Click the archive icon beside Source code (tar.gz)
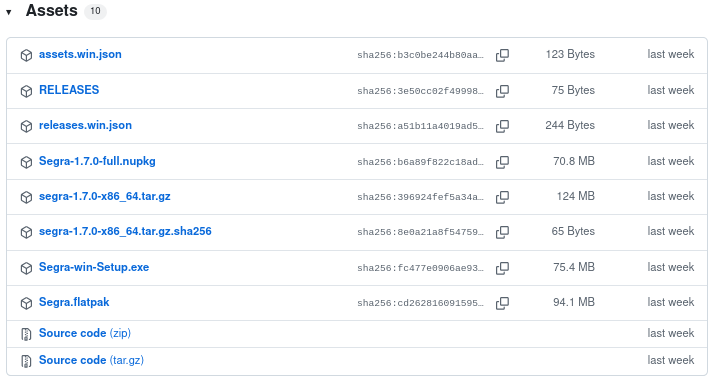Viewport: 716px width, 387px height. point(26,361)
